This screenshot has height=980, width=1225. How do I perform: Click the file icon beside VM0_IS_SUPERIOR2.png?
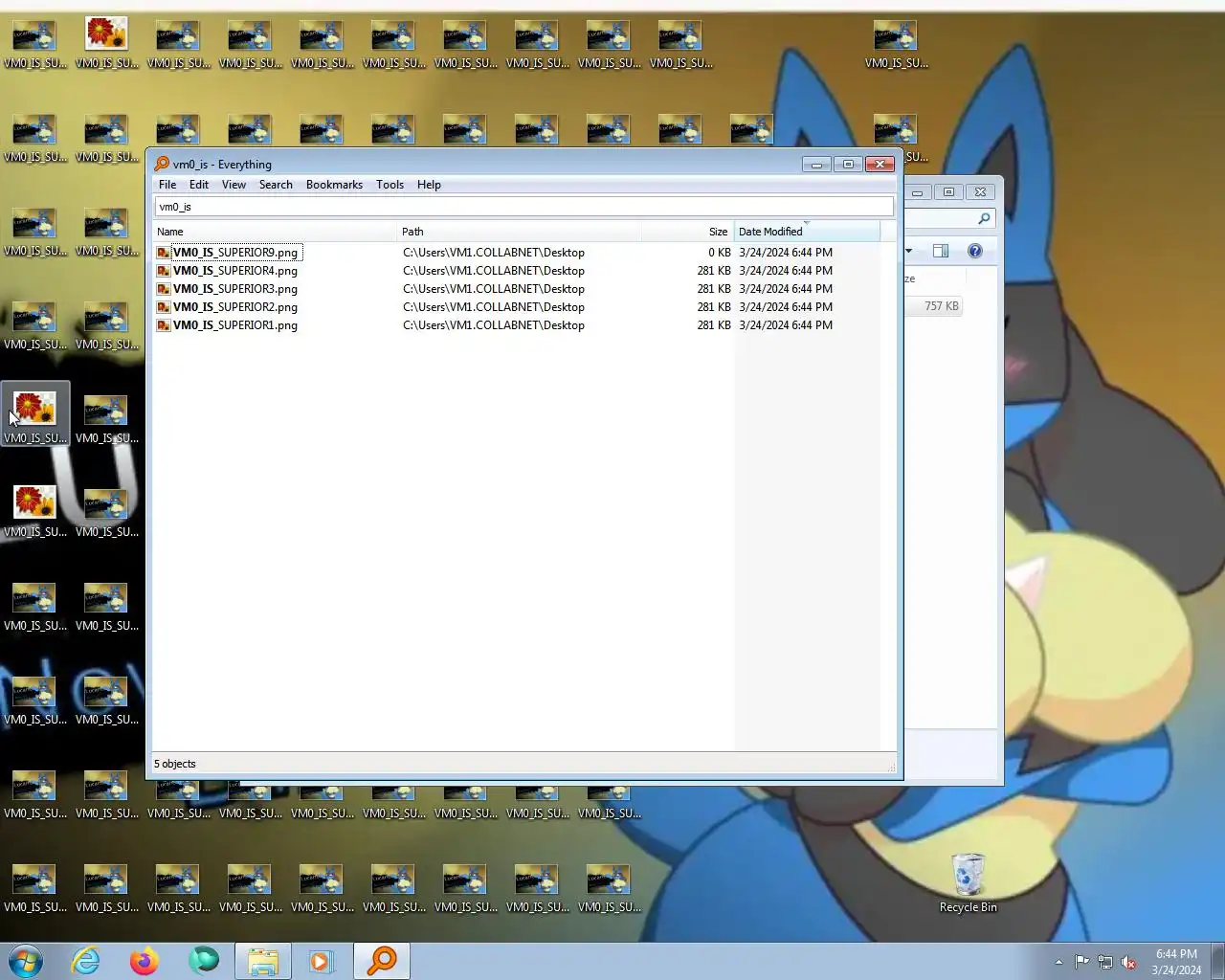[164, 307]
